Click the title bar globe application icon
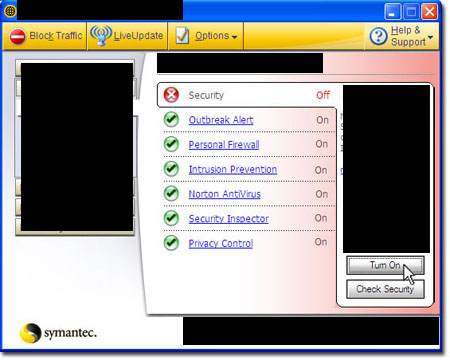 10,11
